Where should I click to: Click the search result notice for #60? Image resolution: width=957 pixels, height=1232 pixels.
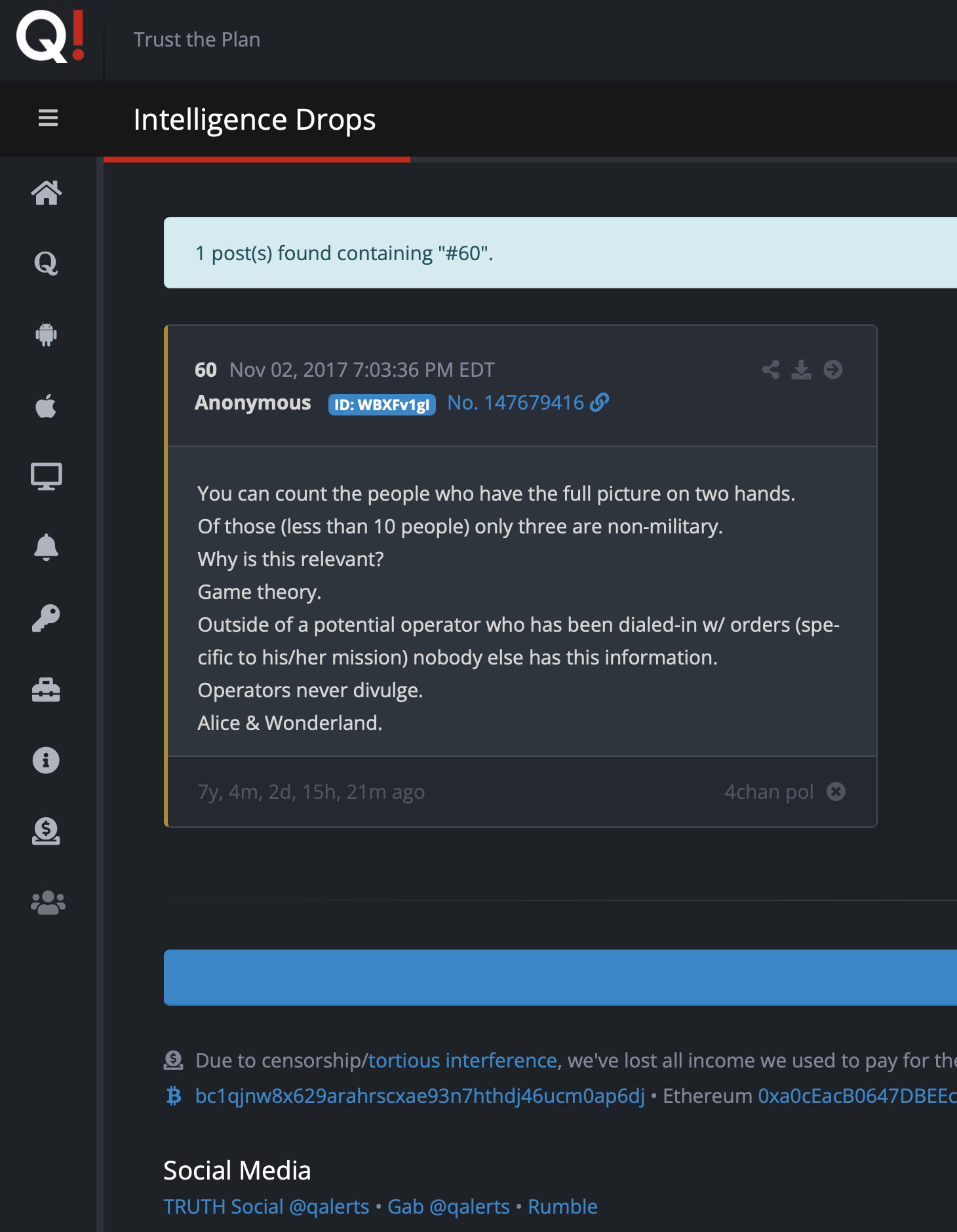(560, 253)
